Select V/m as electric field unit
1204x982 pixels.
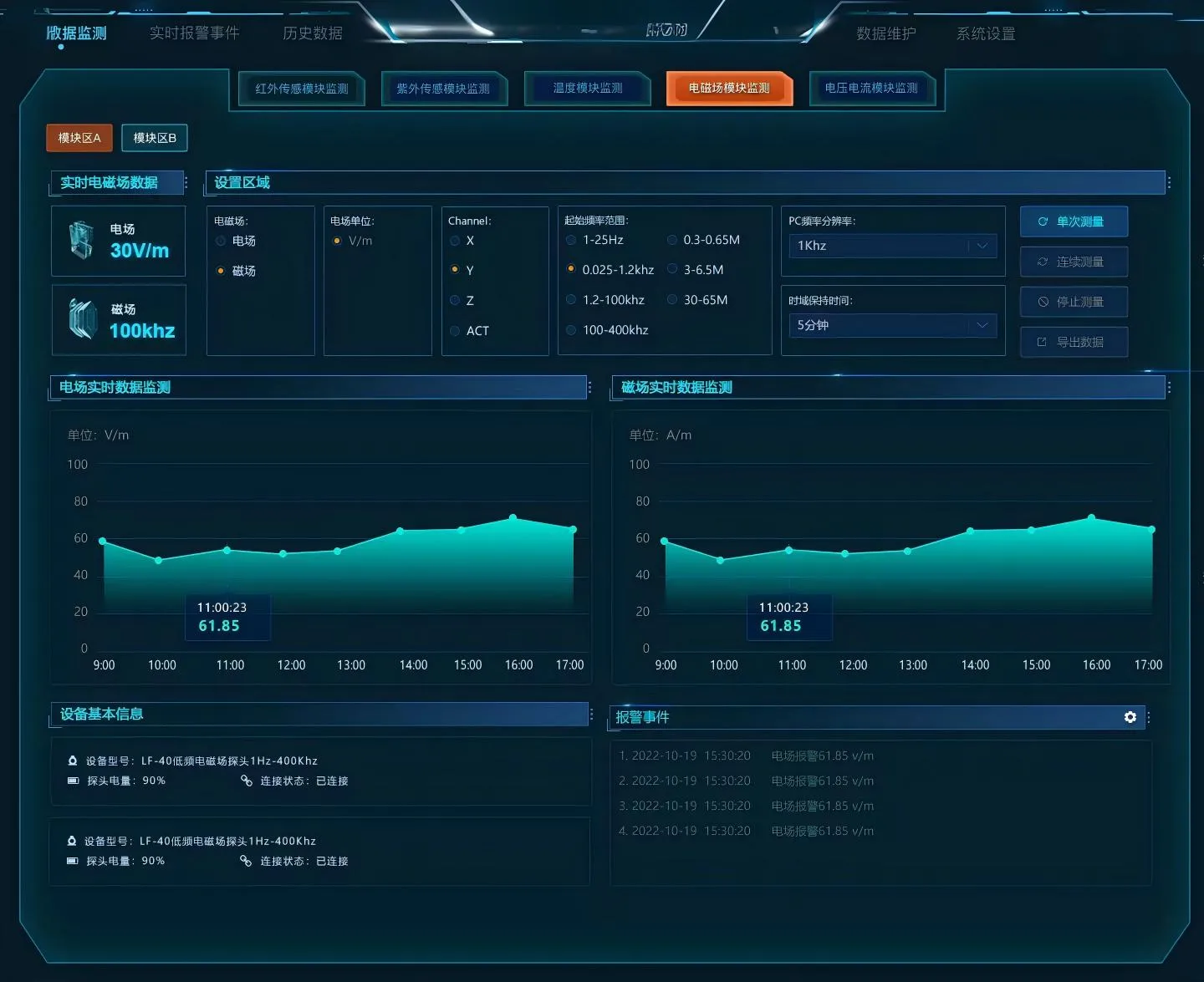[337, 241]
